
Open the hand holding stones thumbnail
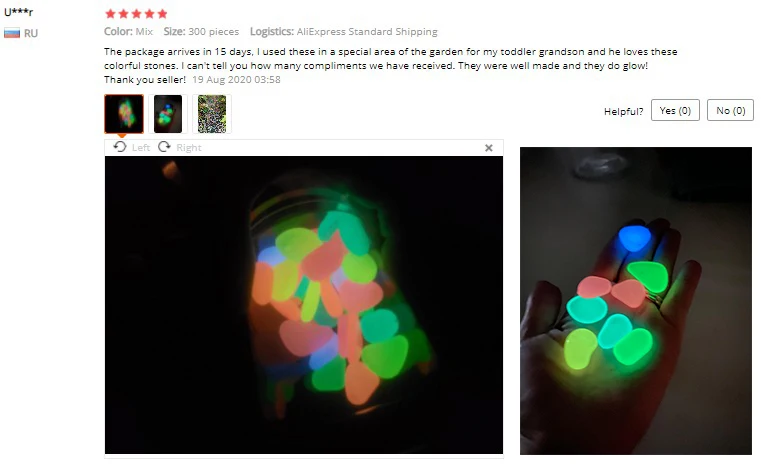pyautogui.click(x=168, y=114)
